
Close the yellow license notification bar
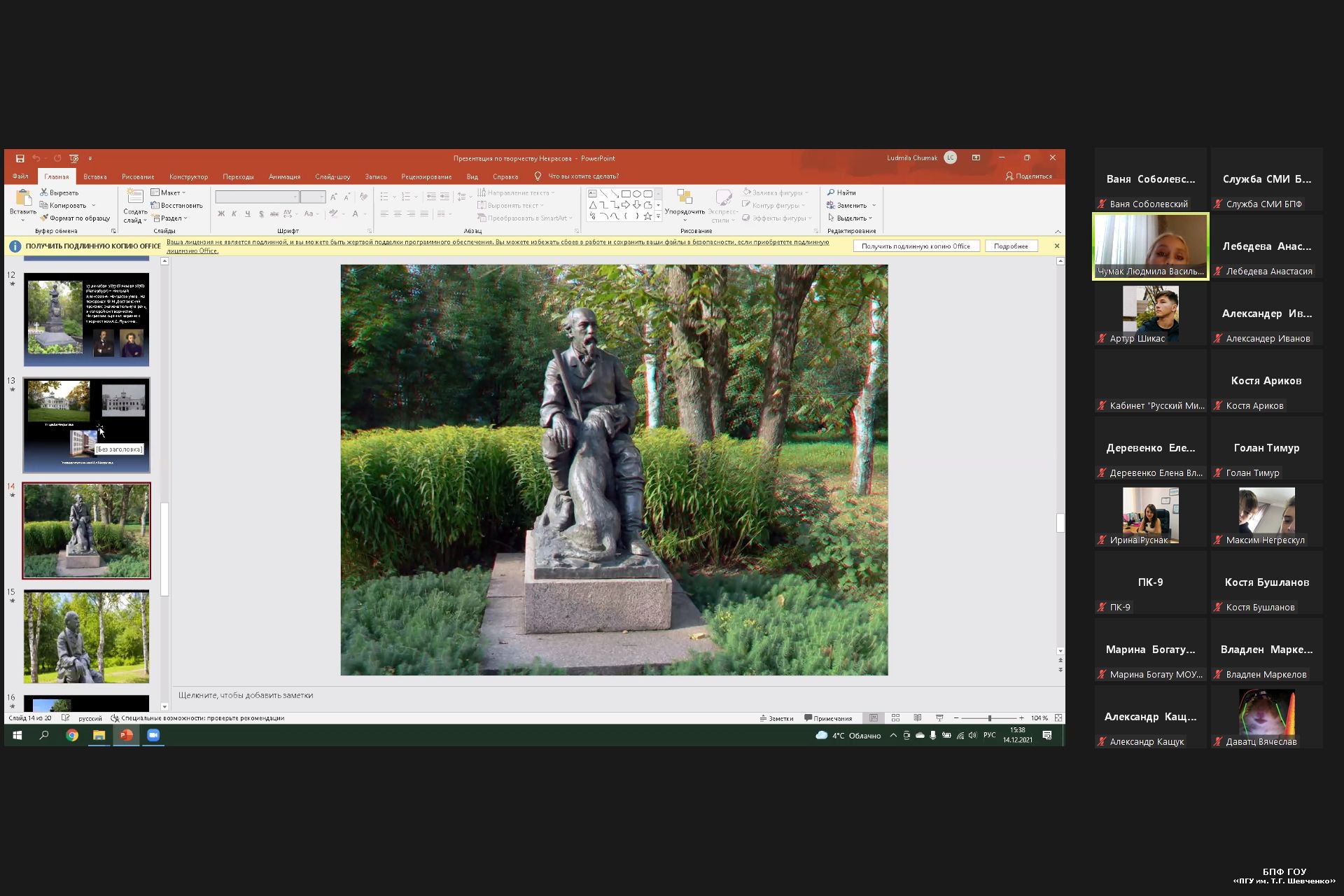click(1057, 246)
